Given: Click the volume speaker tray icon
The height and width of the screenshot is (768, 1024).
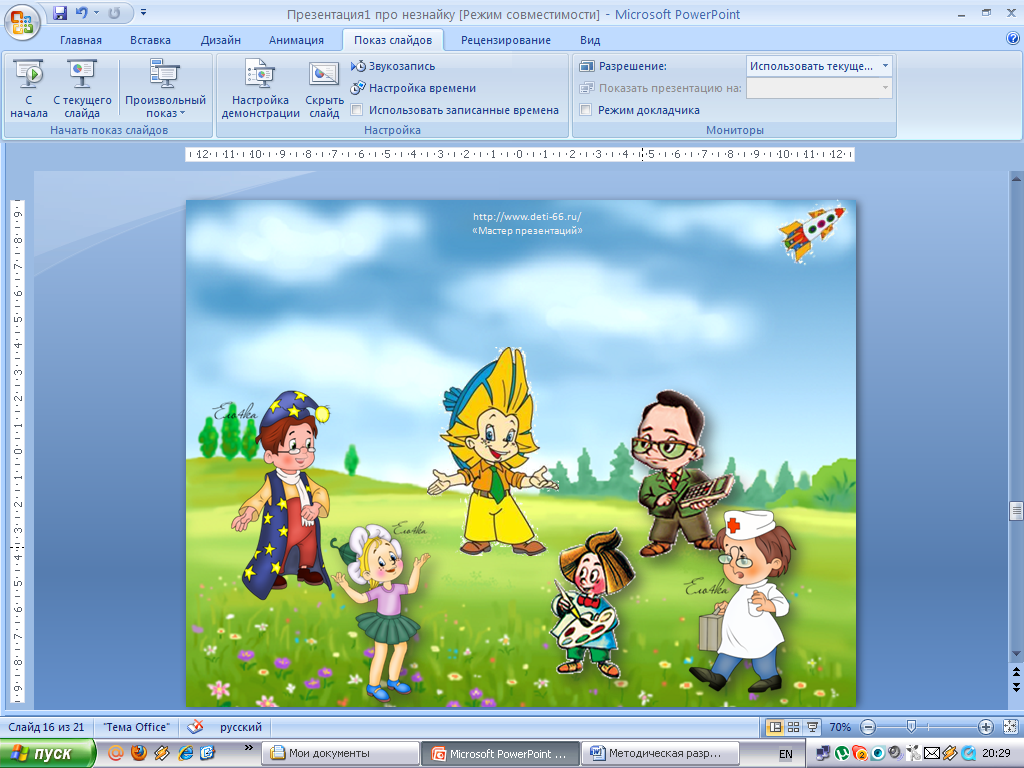Looking at the screenshot, I should [895, 754].
